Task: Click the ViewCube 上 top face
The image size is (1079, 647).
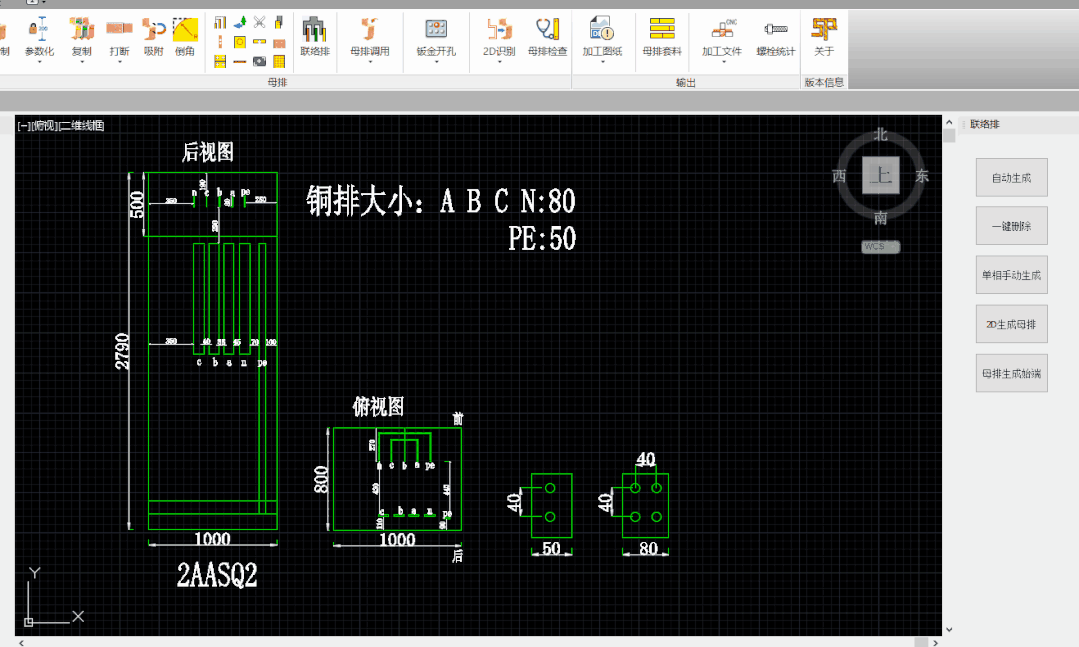Action: (x=881, y=176)
